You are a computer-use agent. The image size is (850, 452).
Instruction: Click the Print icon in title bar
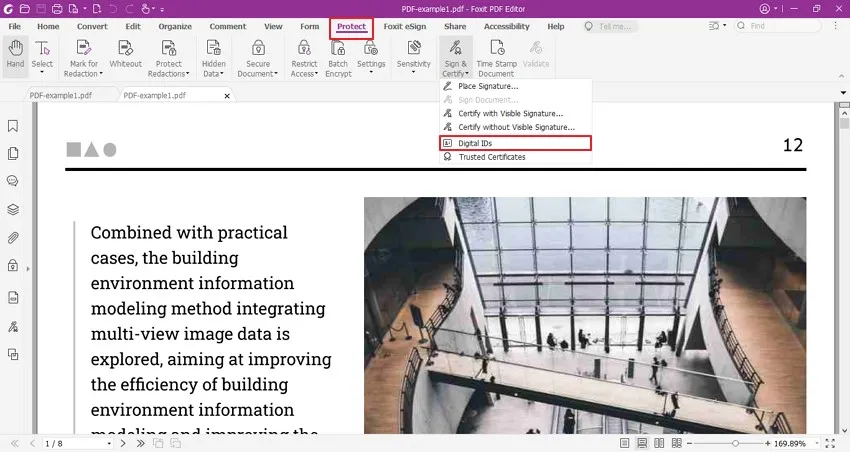[57, 9]
